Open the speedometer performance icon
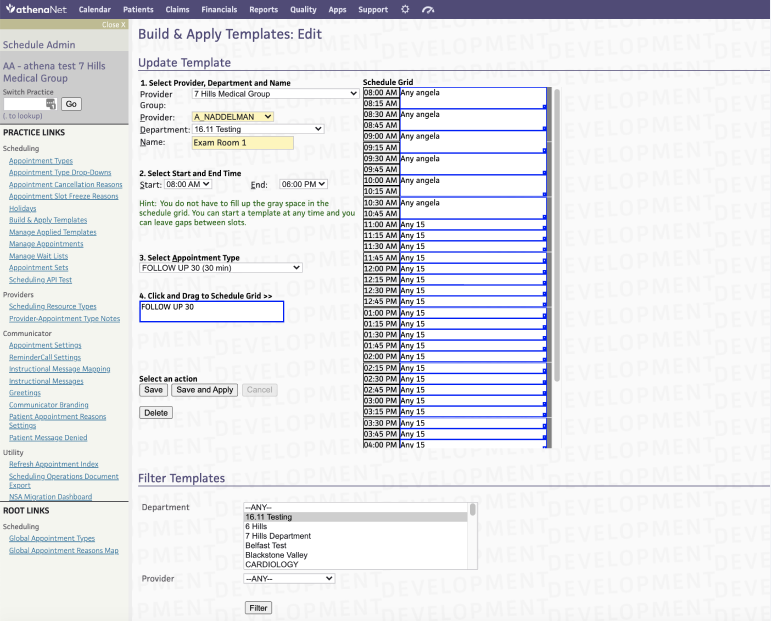The image size is (771, 621). coord(428,9)
